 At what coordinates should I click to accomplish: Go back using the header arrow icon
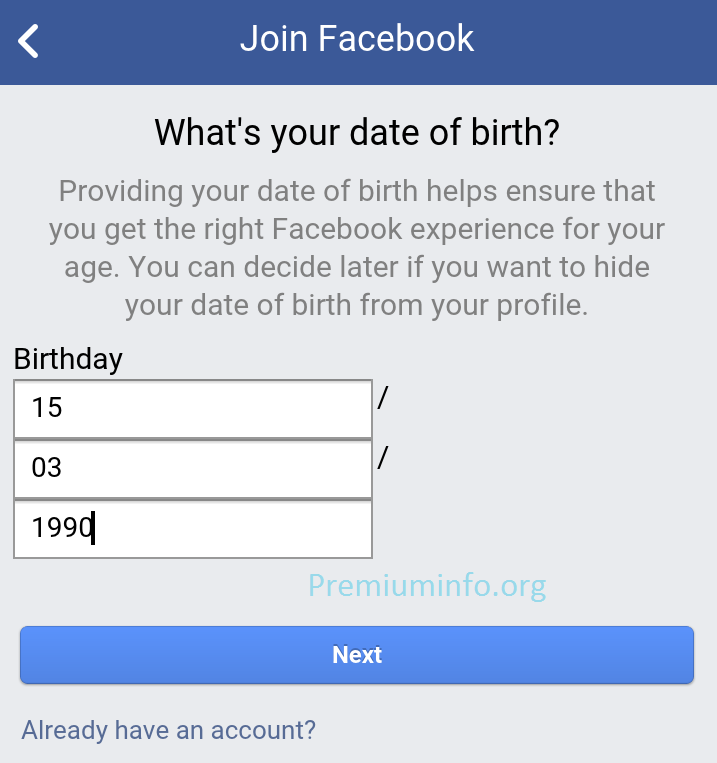[28, 41]
